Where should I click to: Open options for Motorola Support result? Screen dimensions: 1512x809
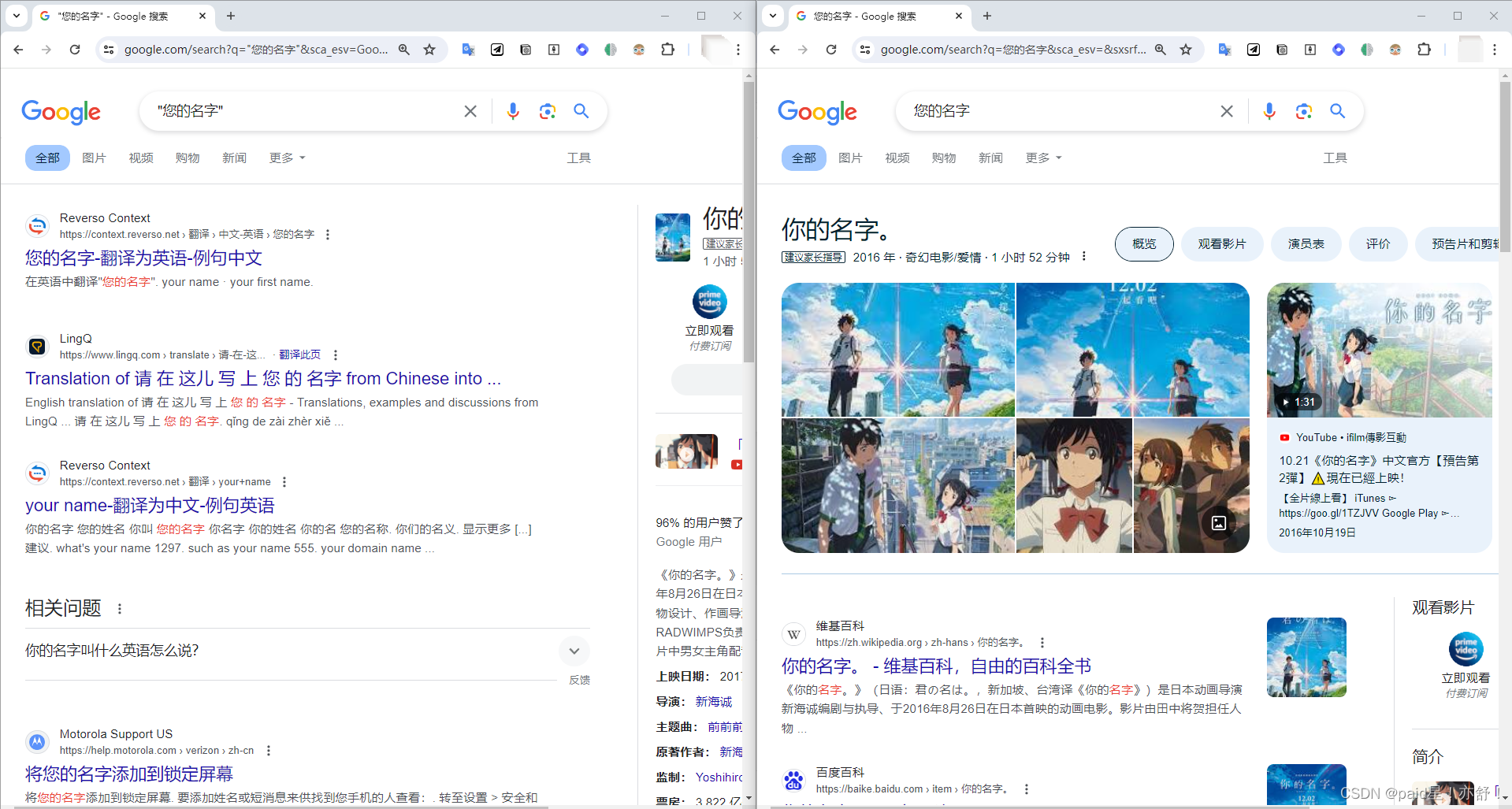269,751
